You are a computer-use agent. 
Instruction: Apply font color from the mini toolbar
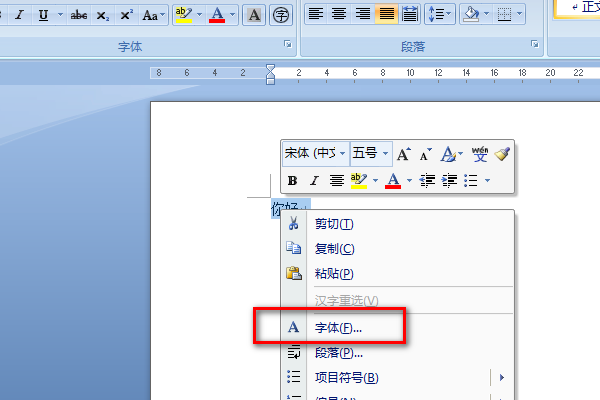(x=393, y=180)
